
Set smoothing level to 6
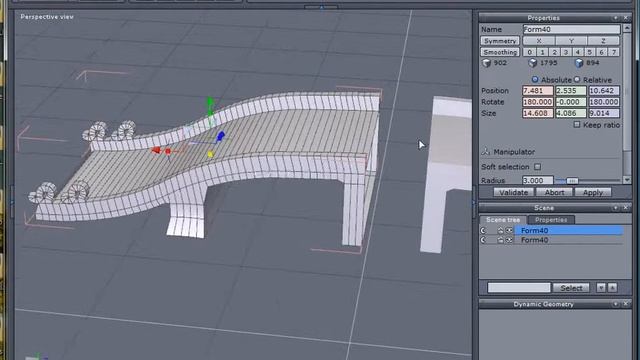(x=601, y=52)
